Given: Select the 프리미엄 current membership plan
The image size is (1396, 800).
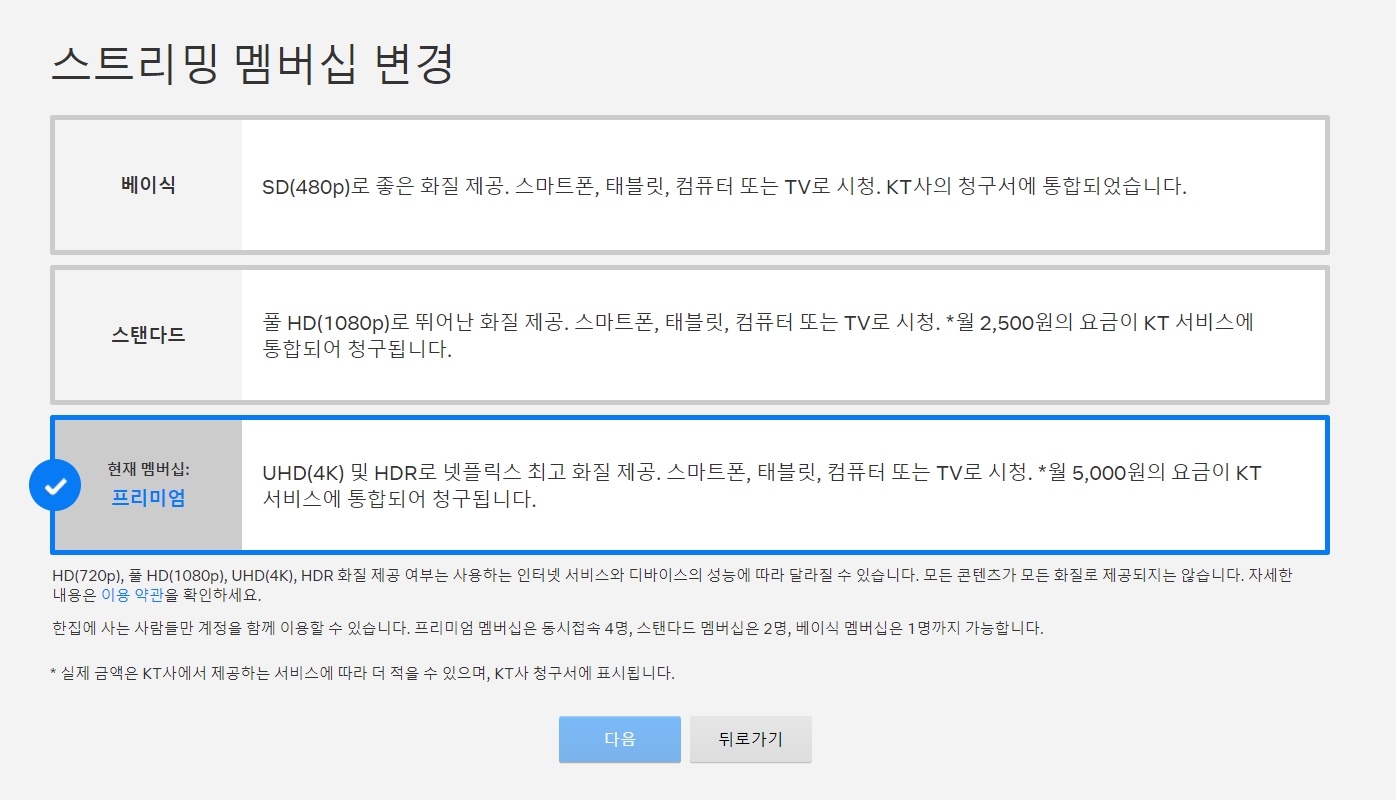Looking at the screenshot, I should click(x=690, y=485).
